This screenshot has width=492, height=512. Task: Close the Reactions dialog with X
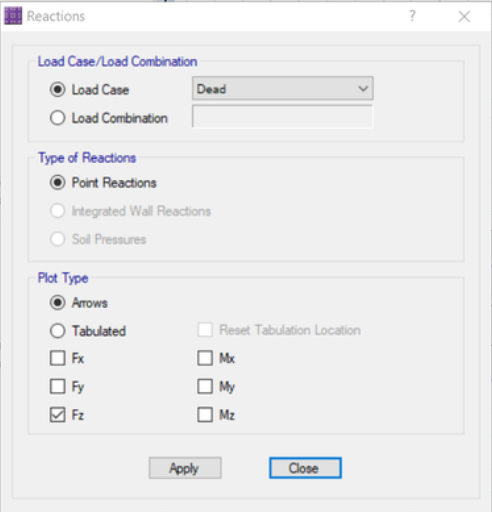coord(464,16)
